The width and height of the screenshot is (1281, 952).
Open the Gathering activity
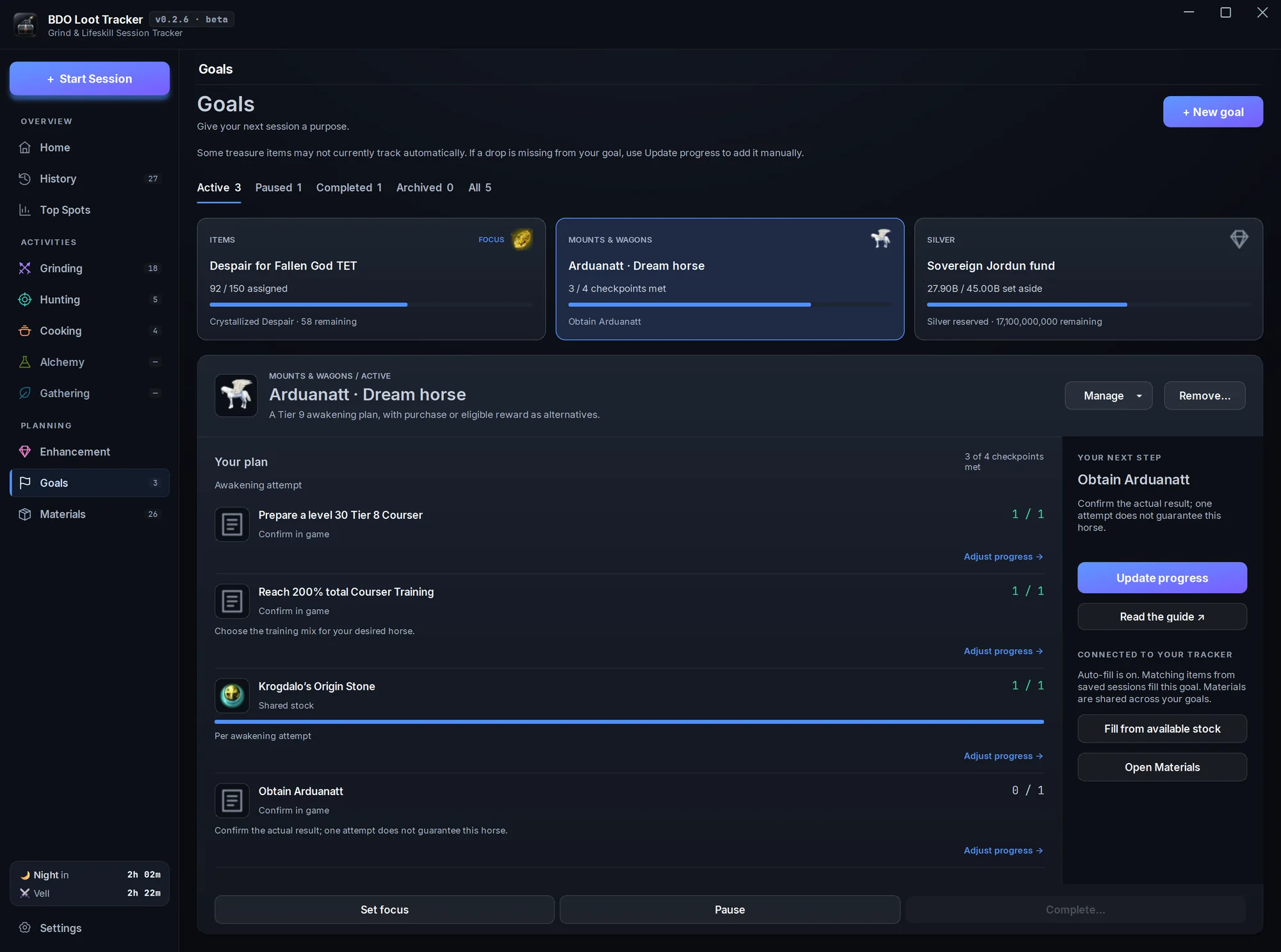pyautogui.click(x=90, y=393)
